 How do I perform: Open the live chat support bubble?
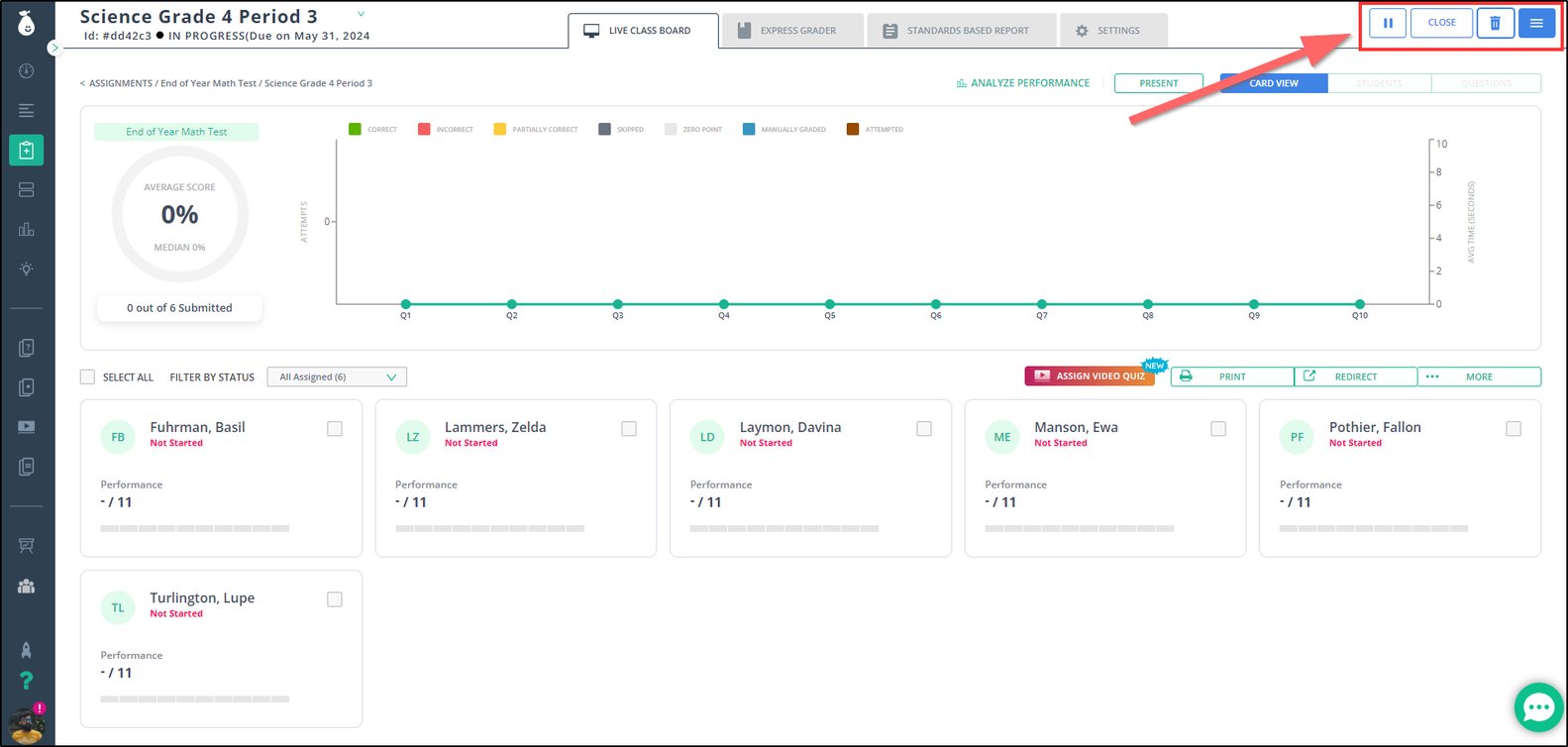1538,707
